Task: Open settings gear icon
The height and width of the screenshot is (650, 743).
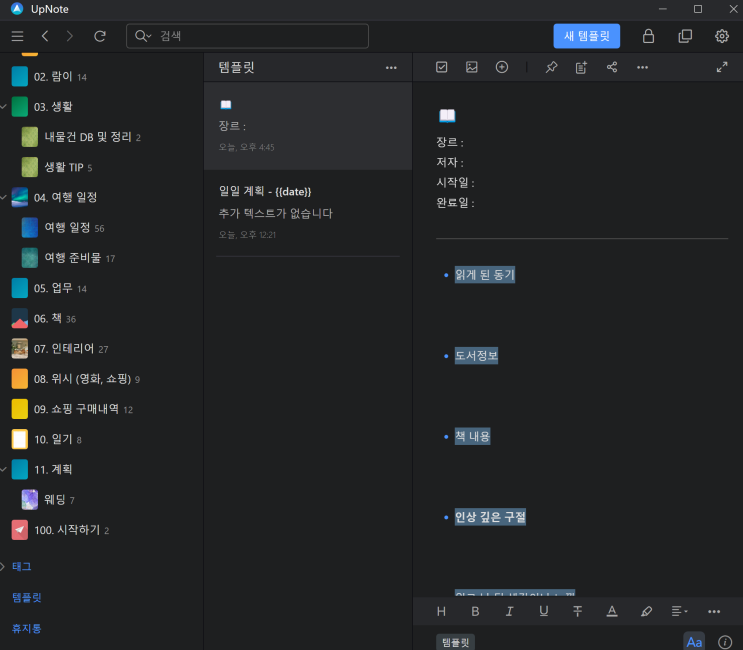Action: 722,36
